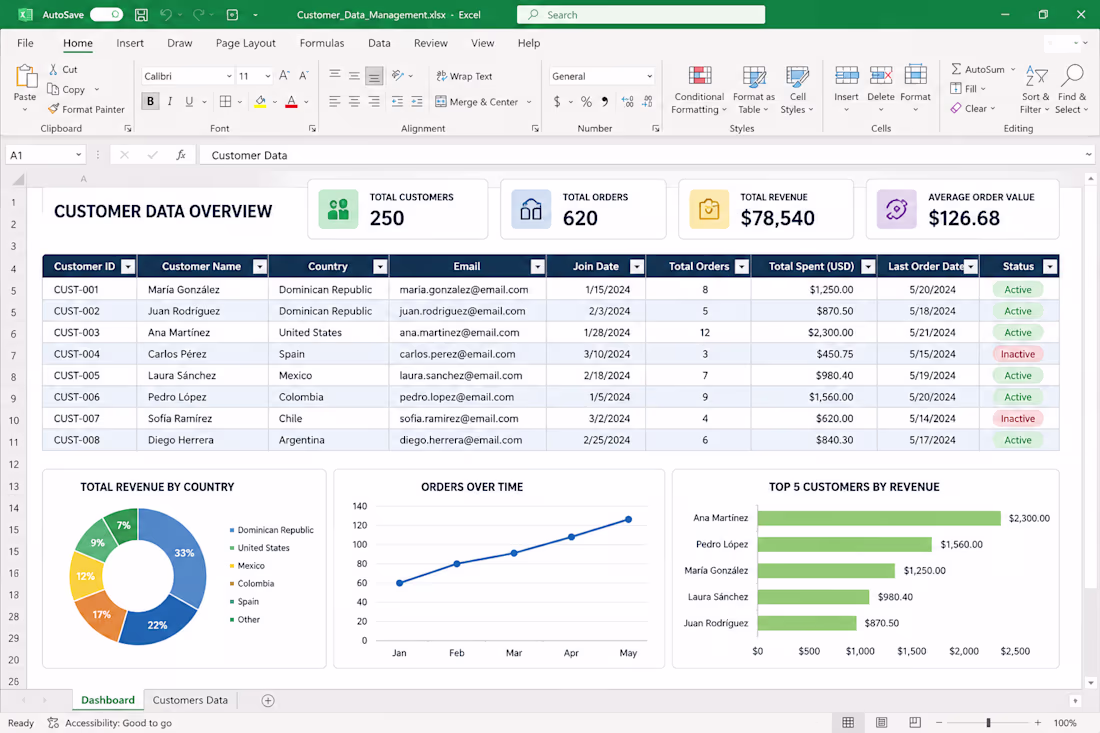This screenshot has width=1100, height=733.
Task: Open the Country column filter dropdown
Action: click(380, 267)
